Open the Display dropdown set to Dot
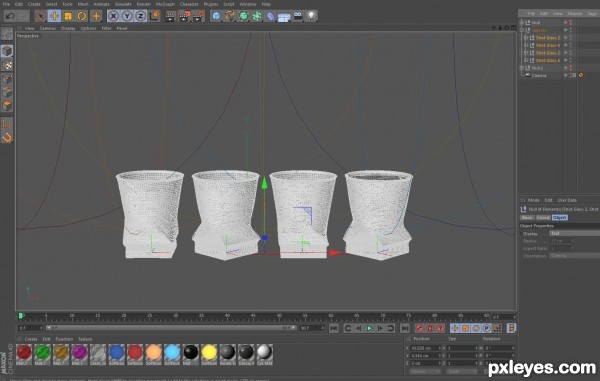This screenshot has width=600, height=381. point(574,233)
